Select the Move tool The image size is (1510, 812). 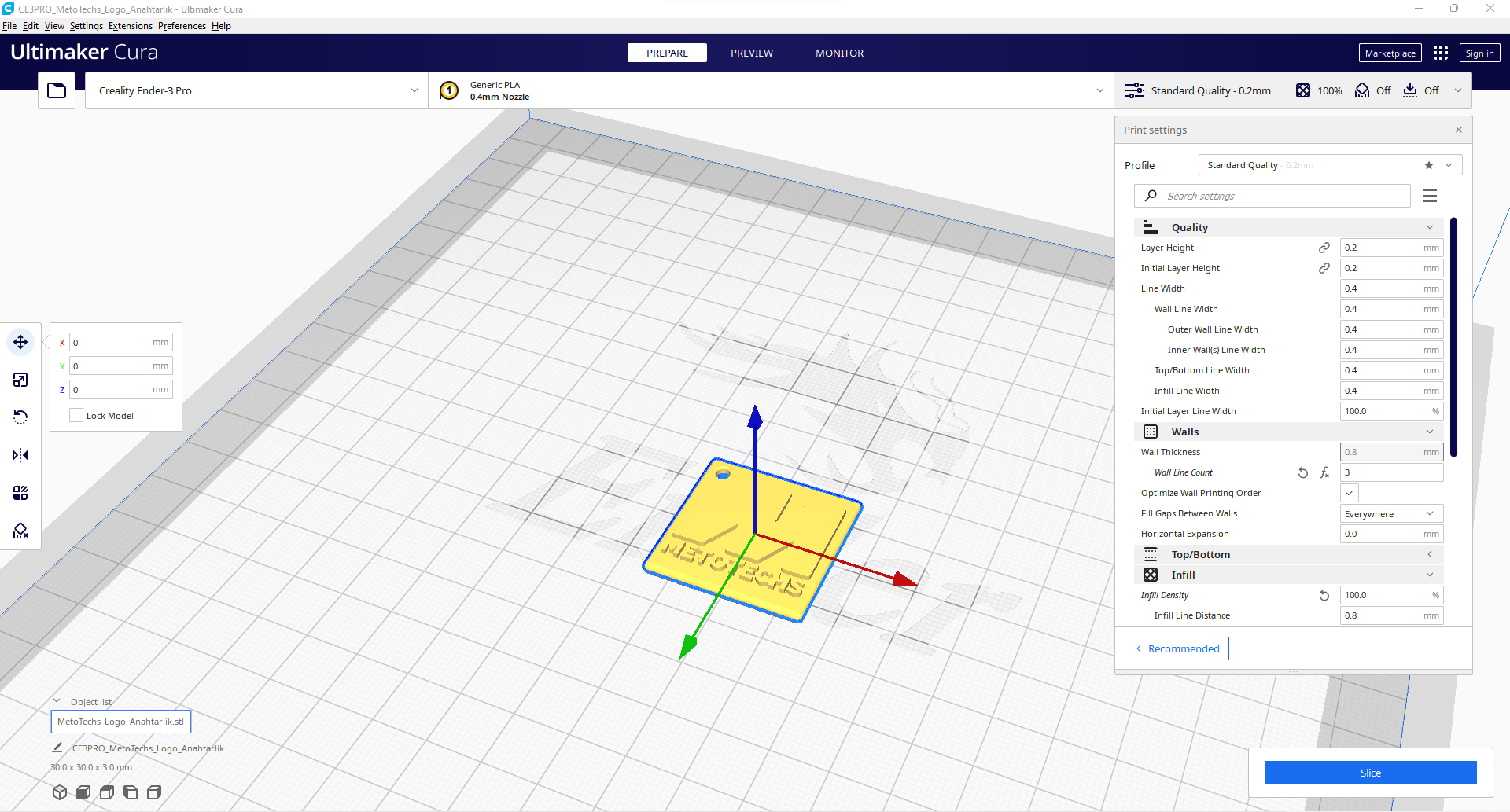point(20,342)
